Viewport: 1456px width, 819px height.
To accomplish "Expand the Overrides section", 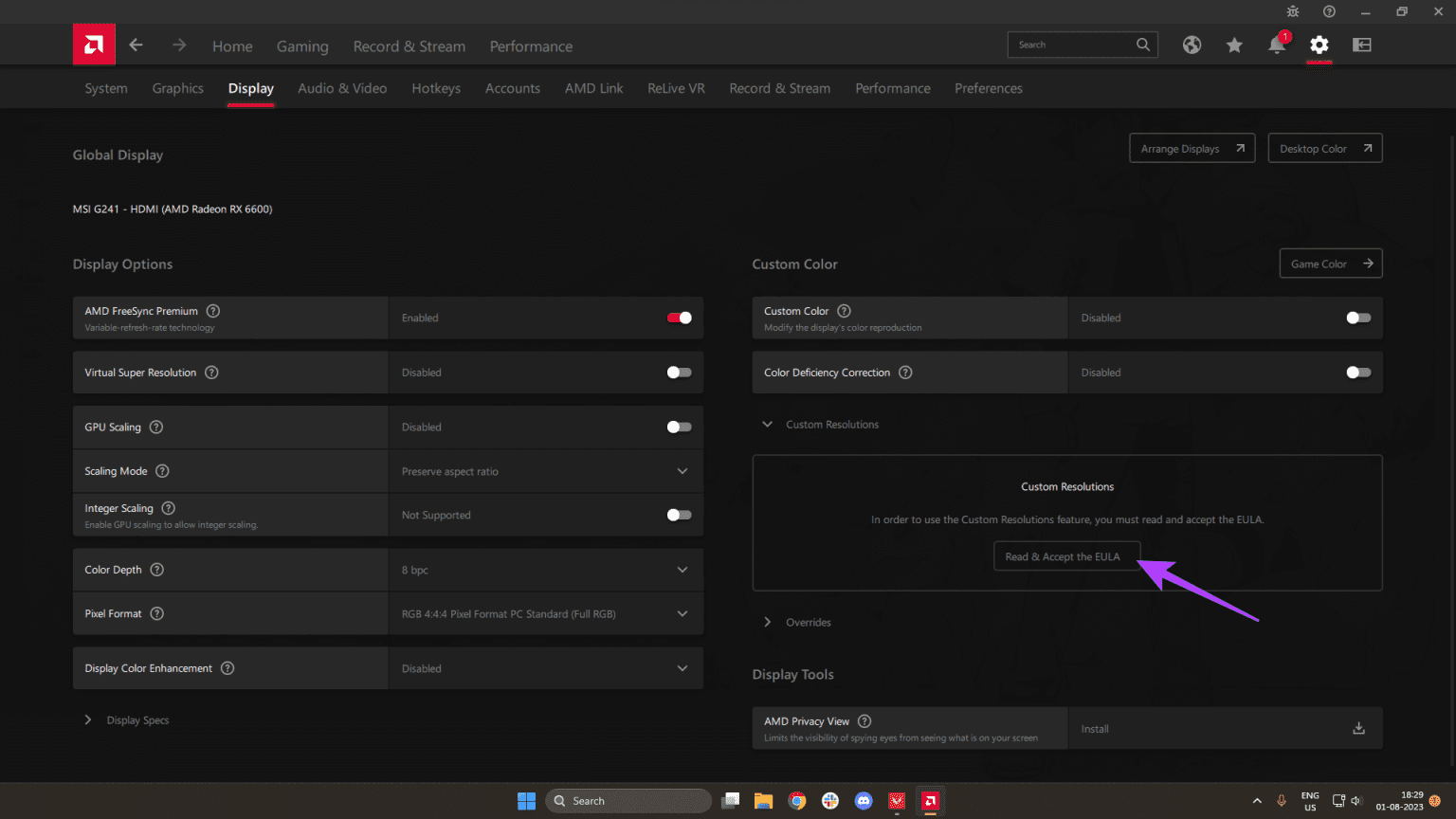I will click(768, 622).
